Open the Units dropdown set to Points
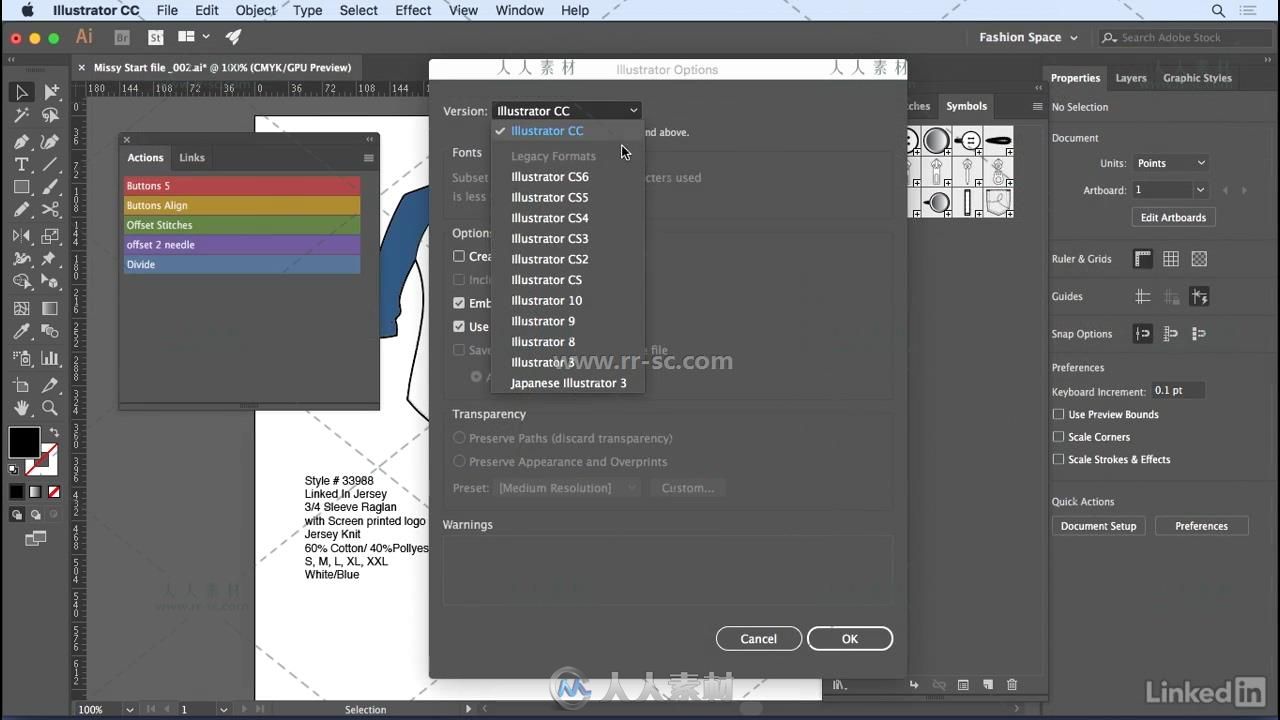The image size is (1280, 720). pos(1172,163)
